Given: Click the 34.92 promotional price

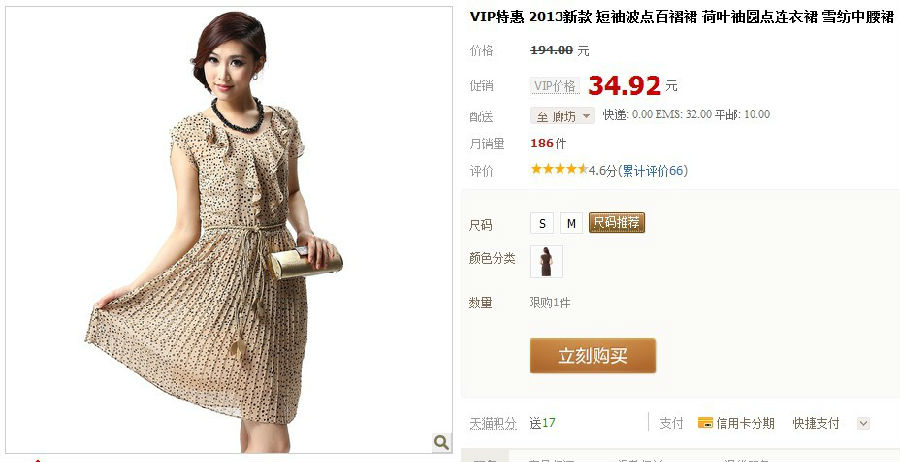Looking at the screenshot, I should [624, 86].
